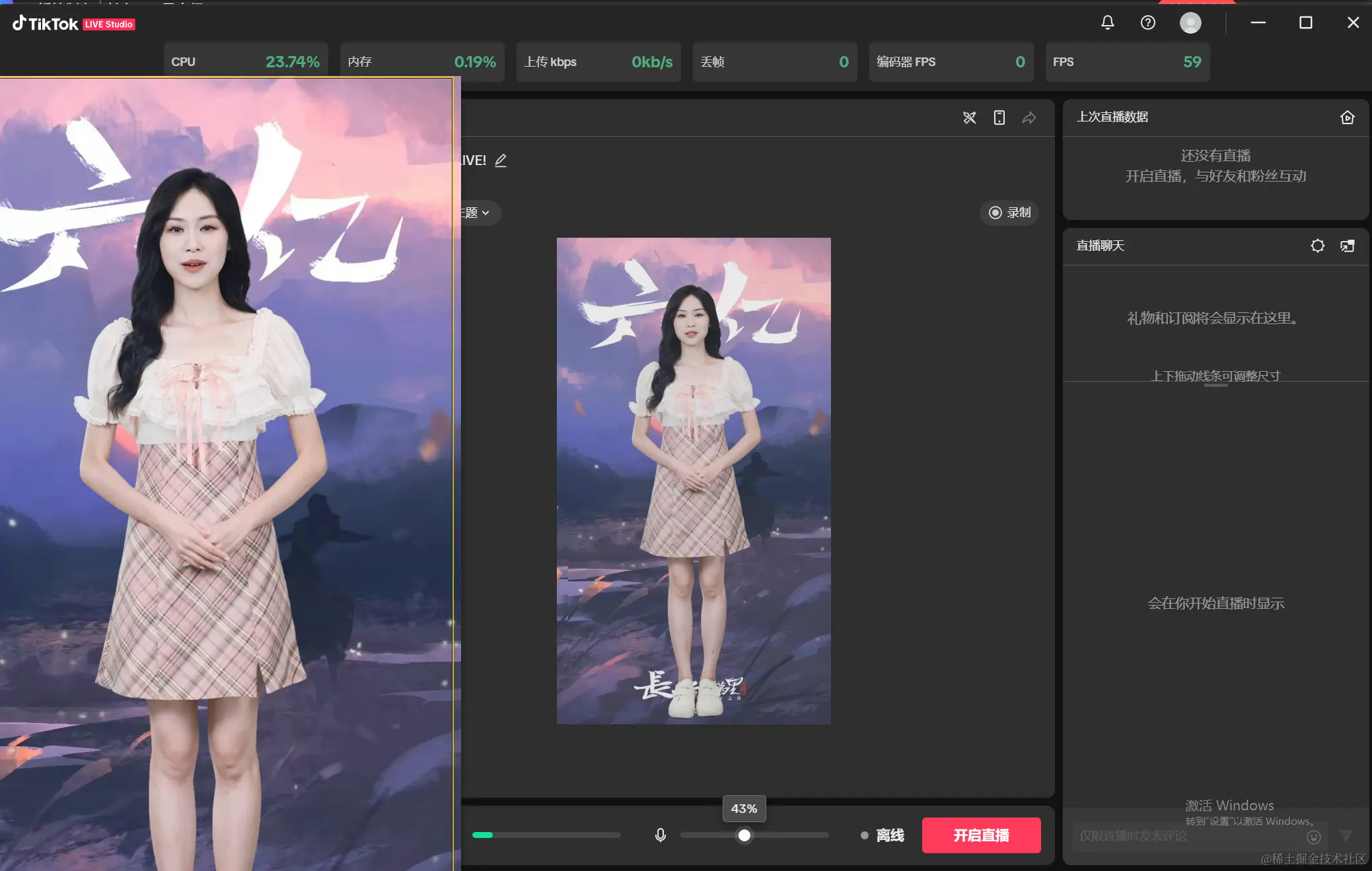Open emoji picker in chat box
The image size is (1372, 871).
(1314, 837)
